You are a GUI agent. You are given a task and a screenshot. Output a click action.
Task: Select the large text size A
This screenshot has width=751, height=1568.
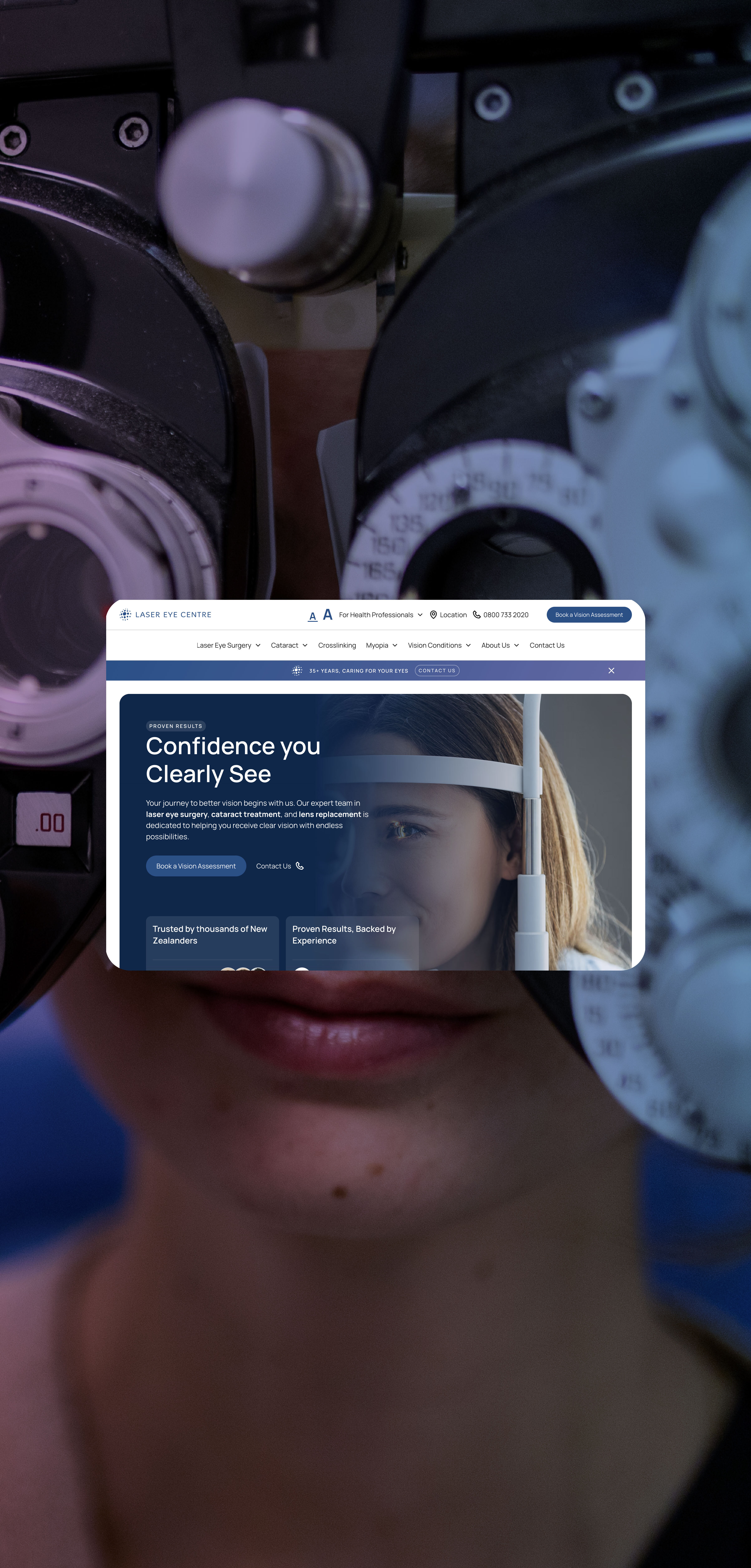click(x=328, y=614)
